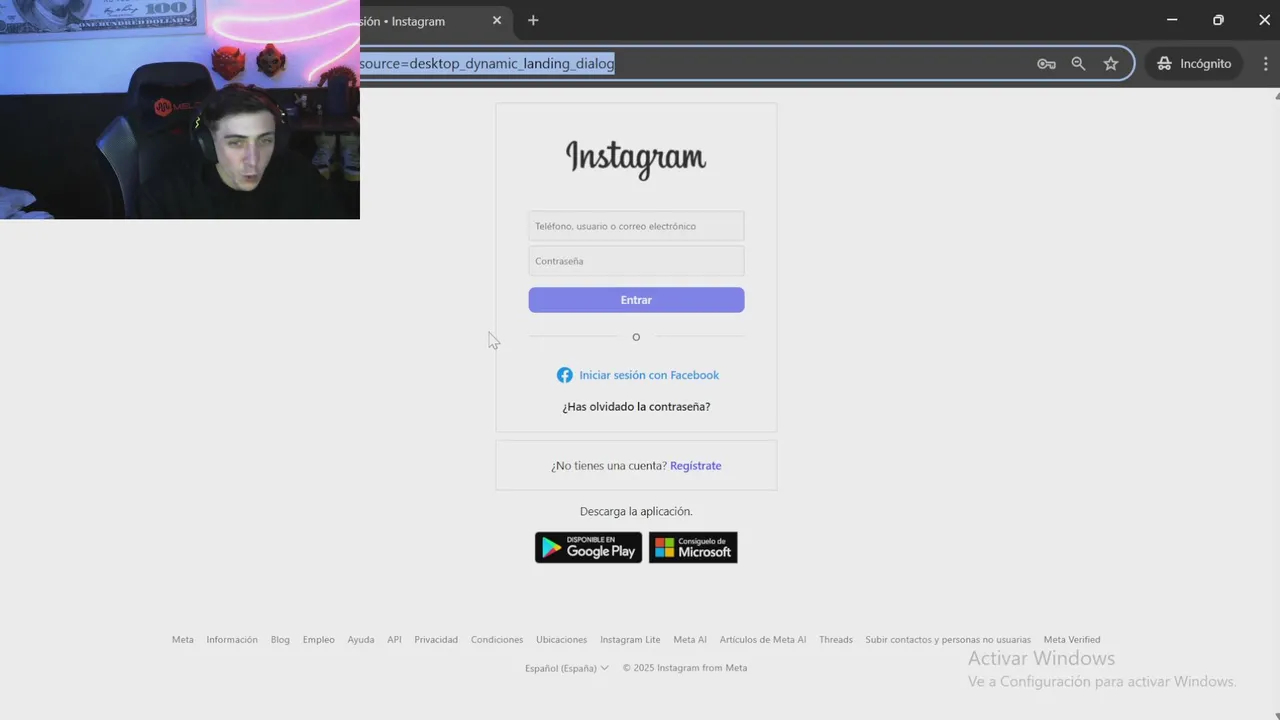
Task: Minimize the Chrome window
Action: click(1172, 20)
